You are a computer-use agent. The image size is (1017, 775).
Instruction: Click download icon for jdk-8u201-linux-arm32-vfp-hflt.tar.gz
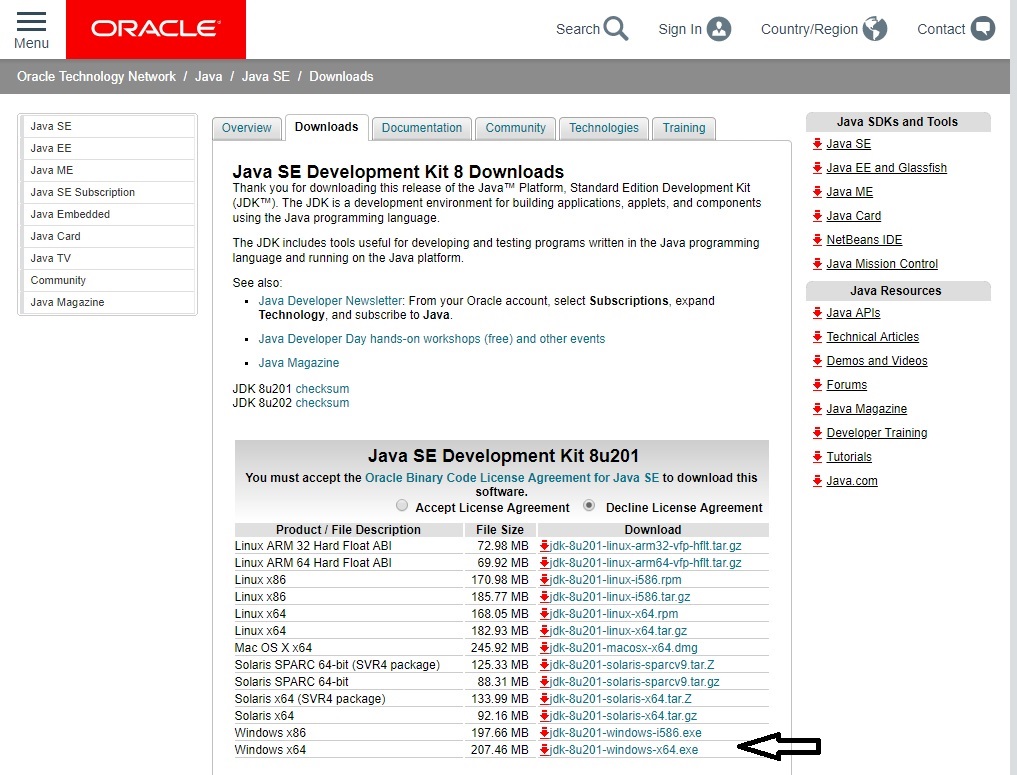pos(545,546)
